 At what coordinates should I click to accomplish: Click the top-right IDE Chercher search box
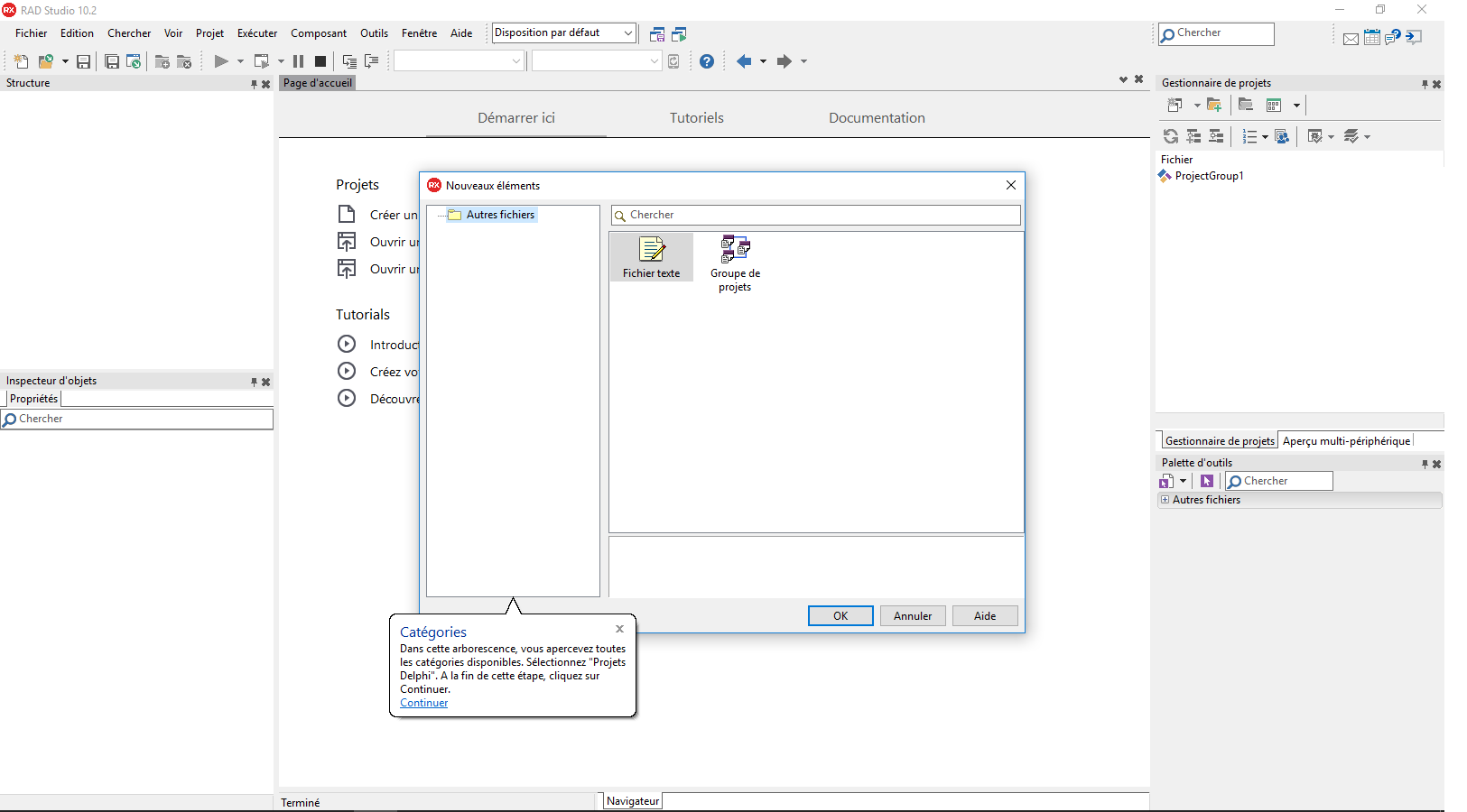point(1216,33)
